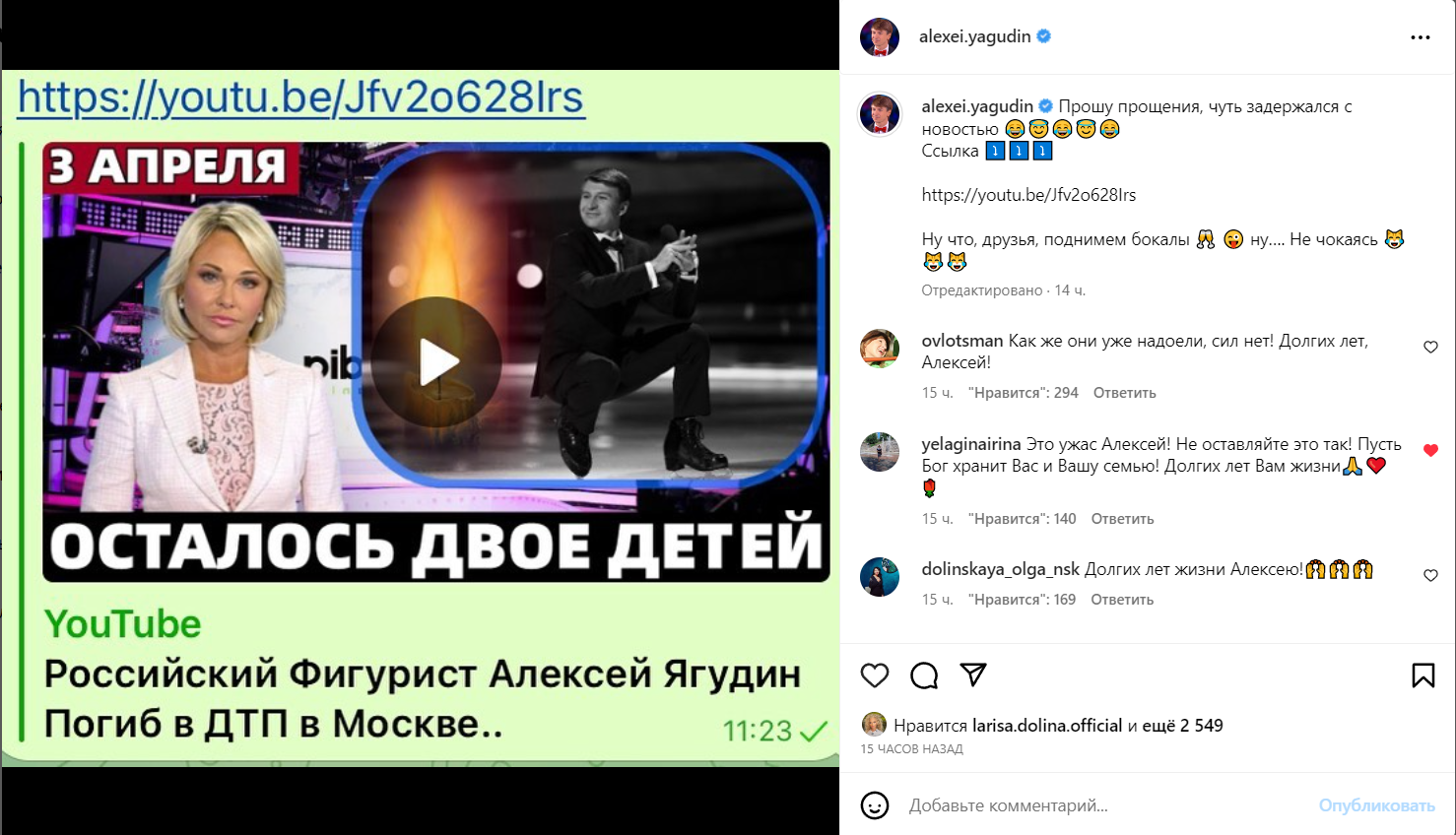Play the video in the post image
The height and width of the screenshot is (835, 1456).
(x=436, y=363)
